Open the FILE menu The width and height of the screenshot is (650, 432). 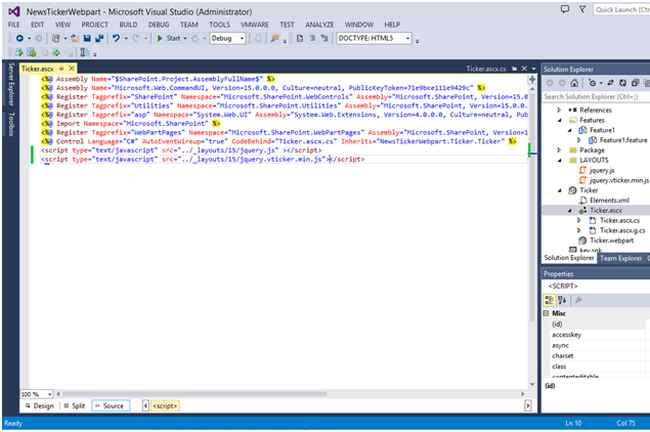click(14, 24)
